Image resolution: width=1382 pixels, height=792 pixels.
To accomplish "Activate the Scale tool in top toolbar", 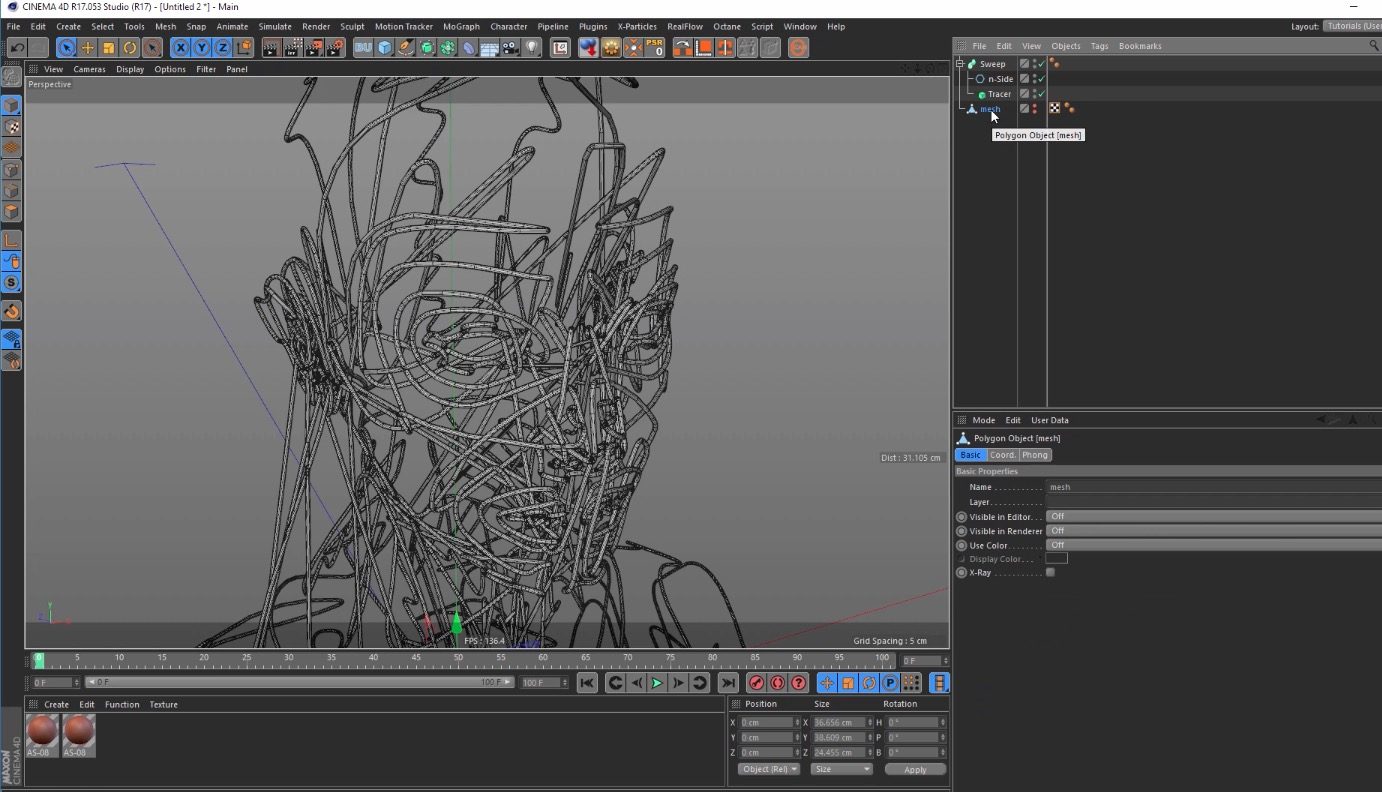I will tap(109, 47).
